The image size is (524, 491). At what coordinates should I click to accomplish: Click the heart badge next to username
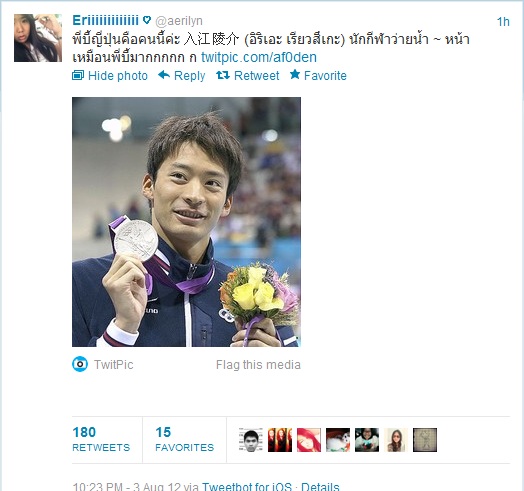147,20
